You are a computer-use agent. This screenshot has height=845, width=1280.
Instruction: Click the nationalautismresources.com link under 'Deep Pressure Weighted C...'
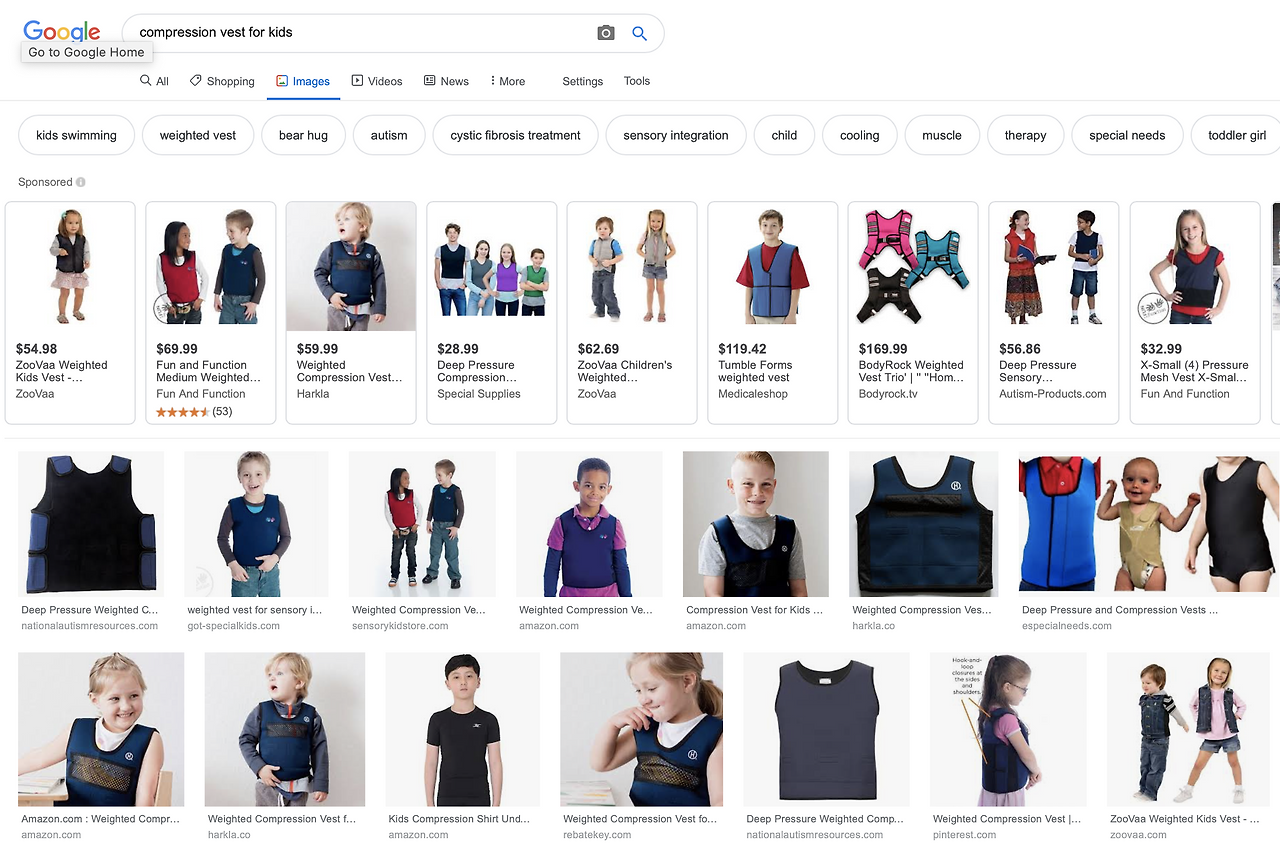point(90,626)
